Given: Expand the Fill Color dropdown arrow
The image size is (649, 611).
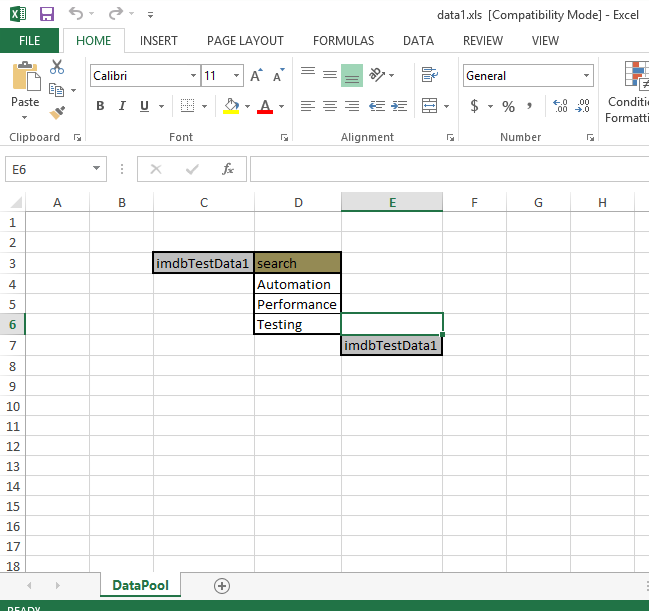Looking at the screenshot, I should (247, 106).
